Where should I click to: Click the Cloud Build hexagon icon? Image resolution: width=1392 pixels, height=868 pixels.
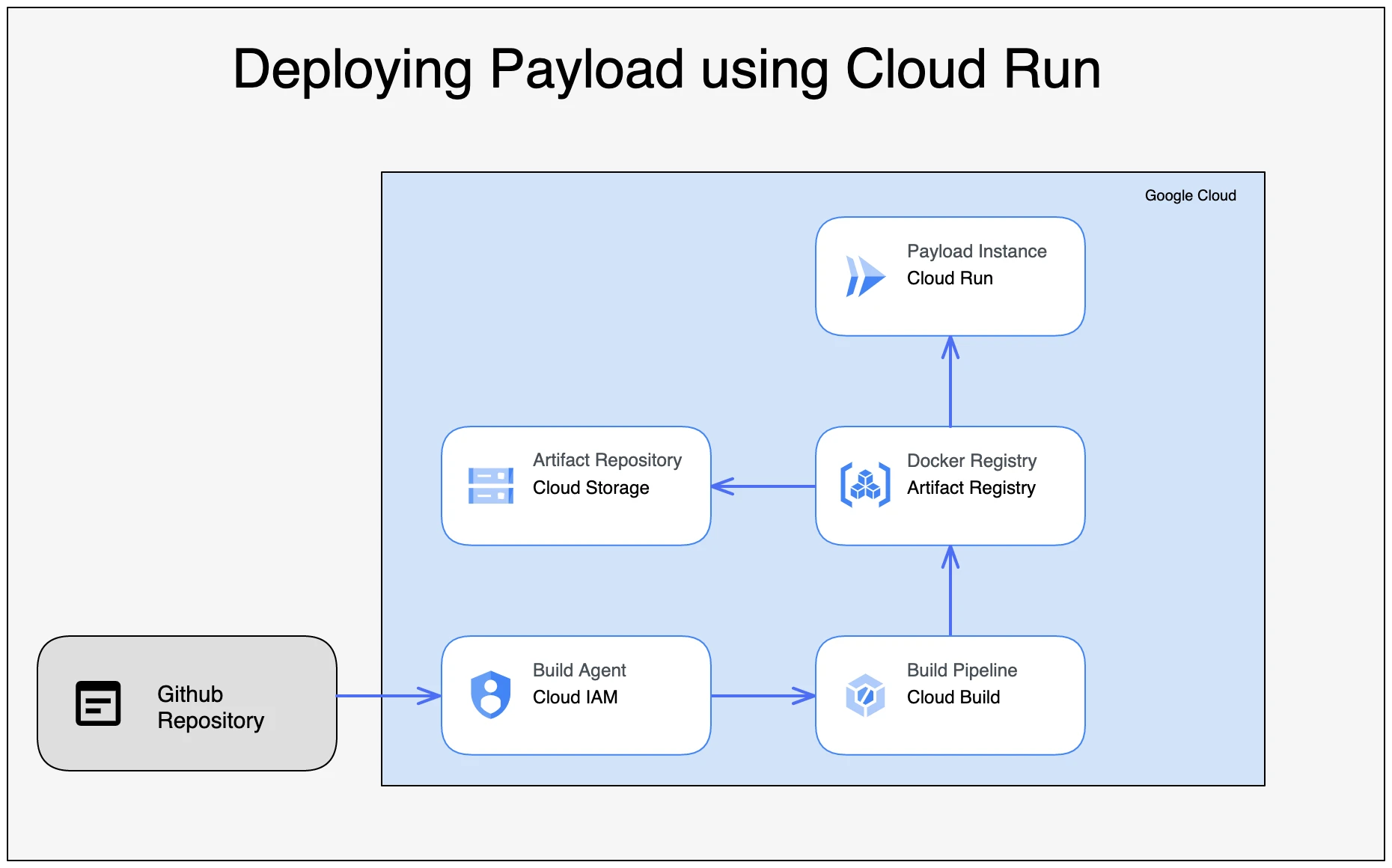click(x=865, y=695)
